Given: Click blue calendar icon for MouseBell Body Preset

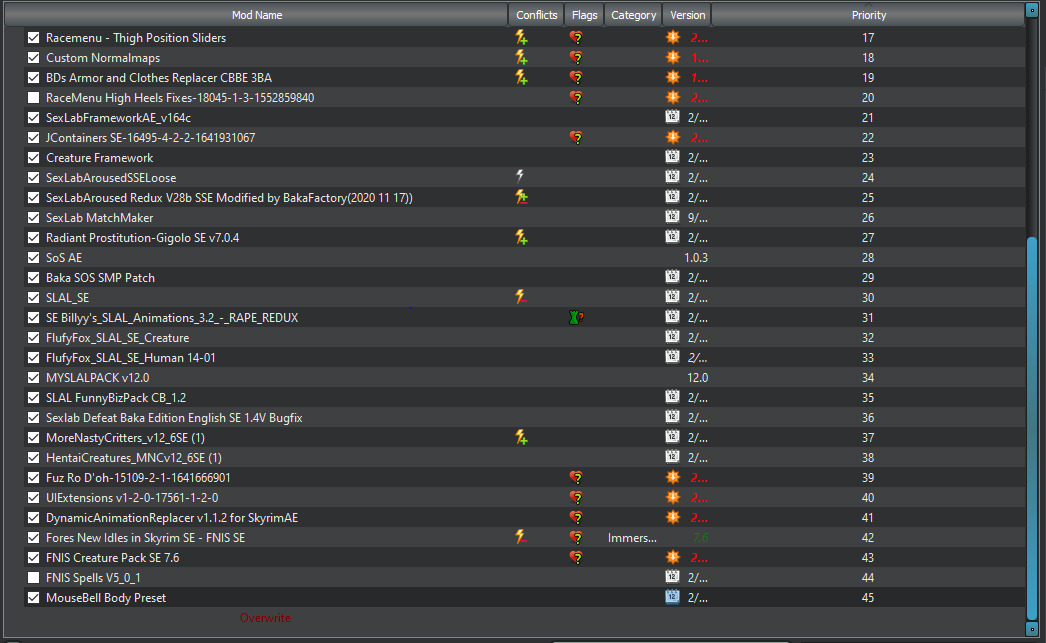Looking at the screenshot, I should click(672, 597).
